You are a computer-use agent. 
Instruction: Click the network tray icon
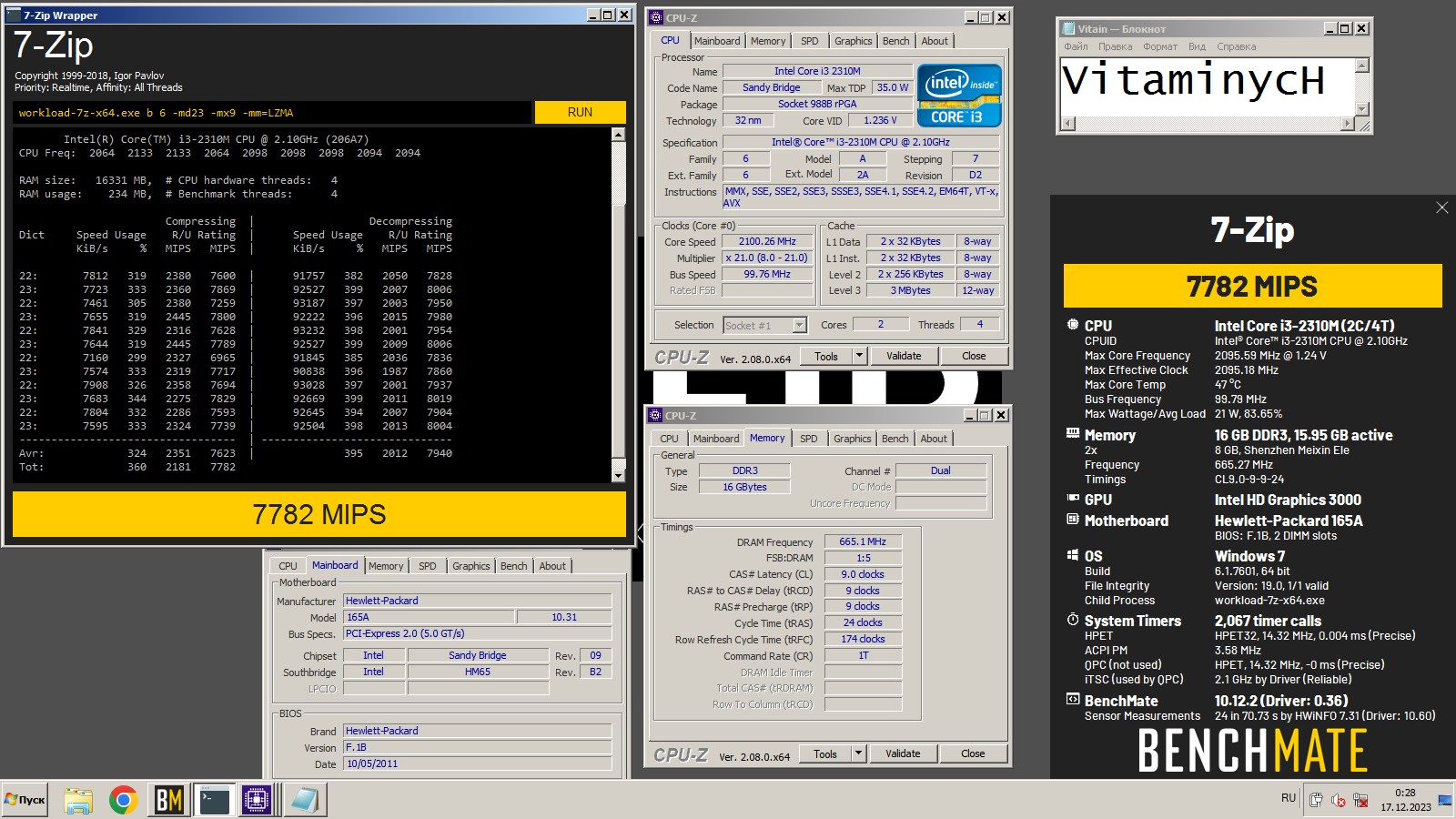[x=1360, y=800]
